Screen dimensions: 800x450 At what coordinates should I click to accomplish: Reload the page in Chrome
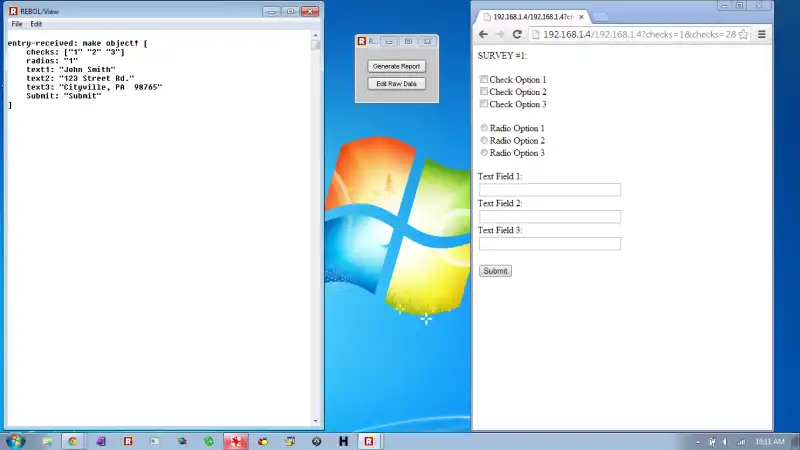517,34
